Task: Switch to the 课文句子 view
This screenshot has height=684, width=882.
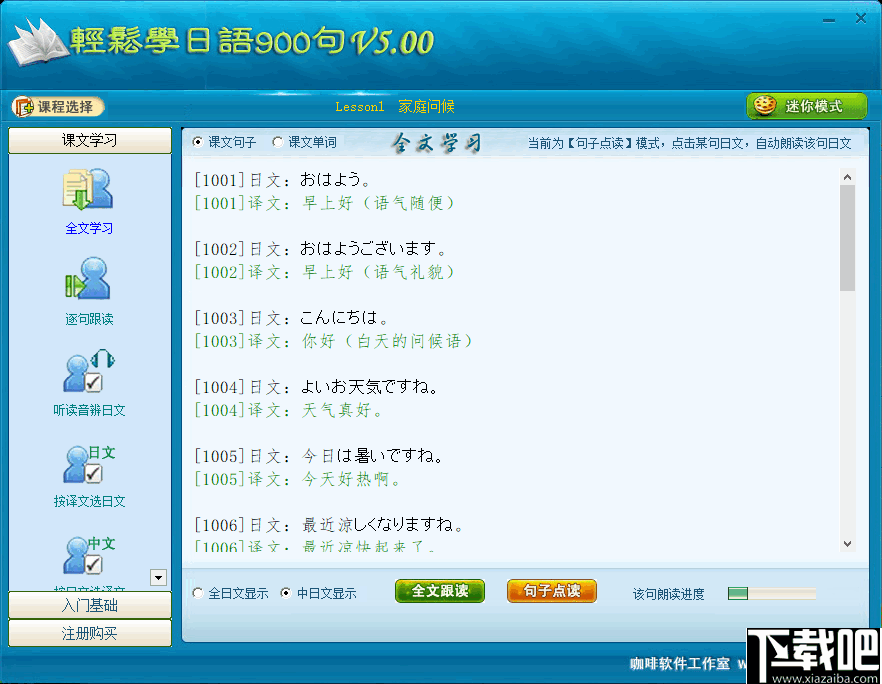Action: pos(196,142)
